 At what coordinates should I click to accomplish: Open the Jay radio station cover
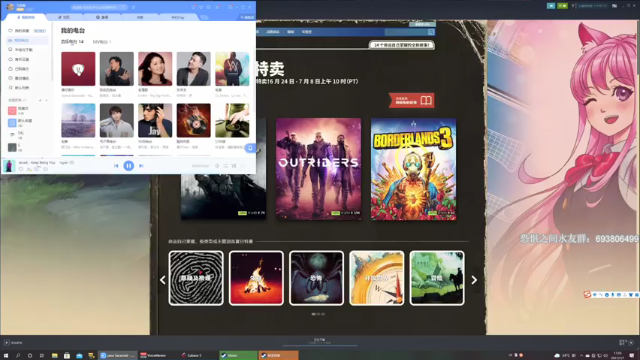pyautogui.click(x=155, y=120)
